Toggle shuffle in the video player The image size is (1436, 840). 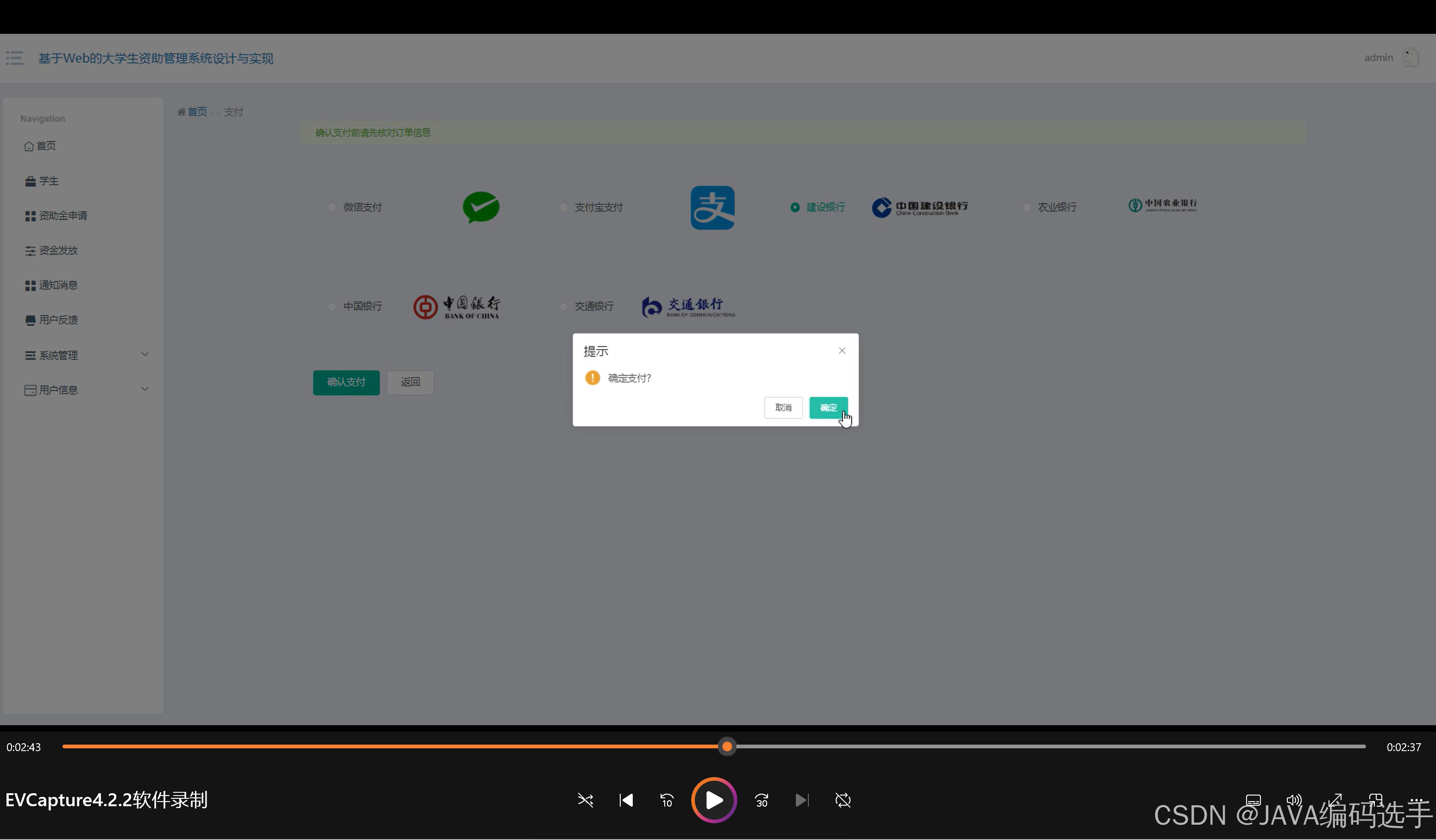pyautogui.click(x=585, y=800)
